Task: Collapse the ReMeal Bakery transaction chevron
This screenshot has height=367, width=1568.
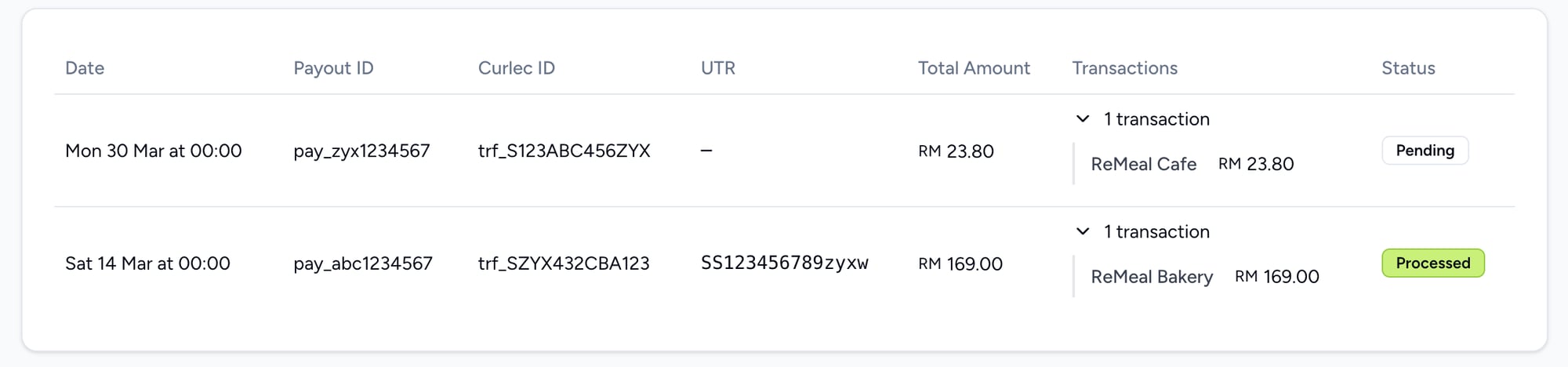Action: tap(1083, 231)
